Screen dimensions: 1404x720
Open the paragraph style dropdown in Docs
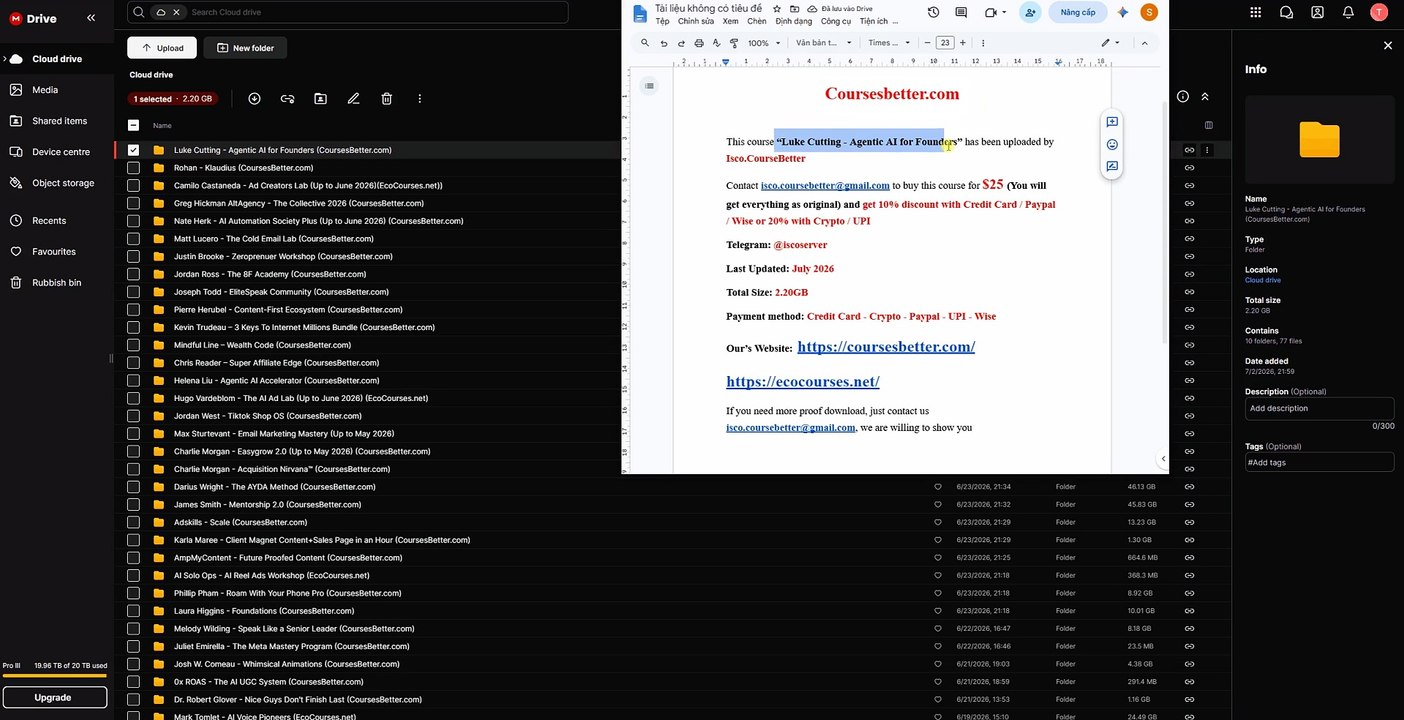click(824, 43)
